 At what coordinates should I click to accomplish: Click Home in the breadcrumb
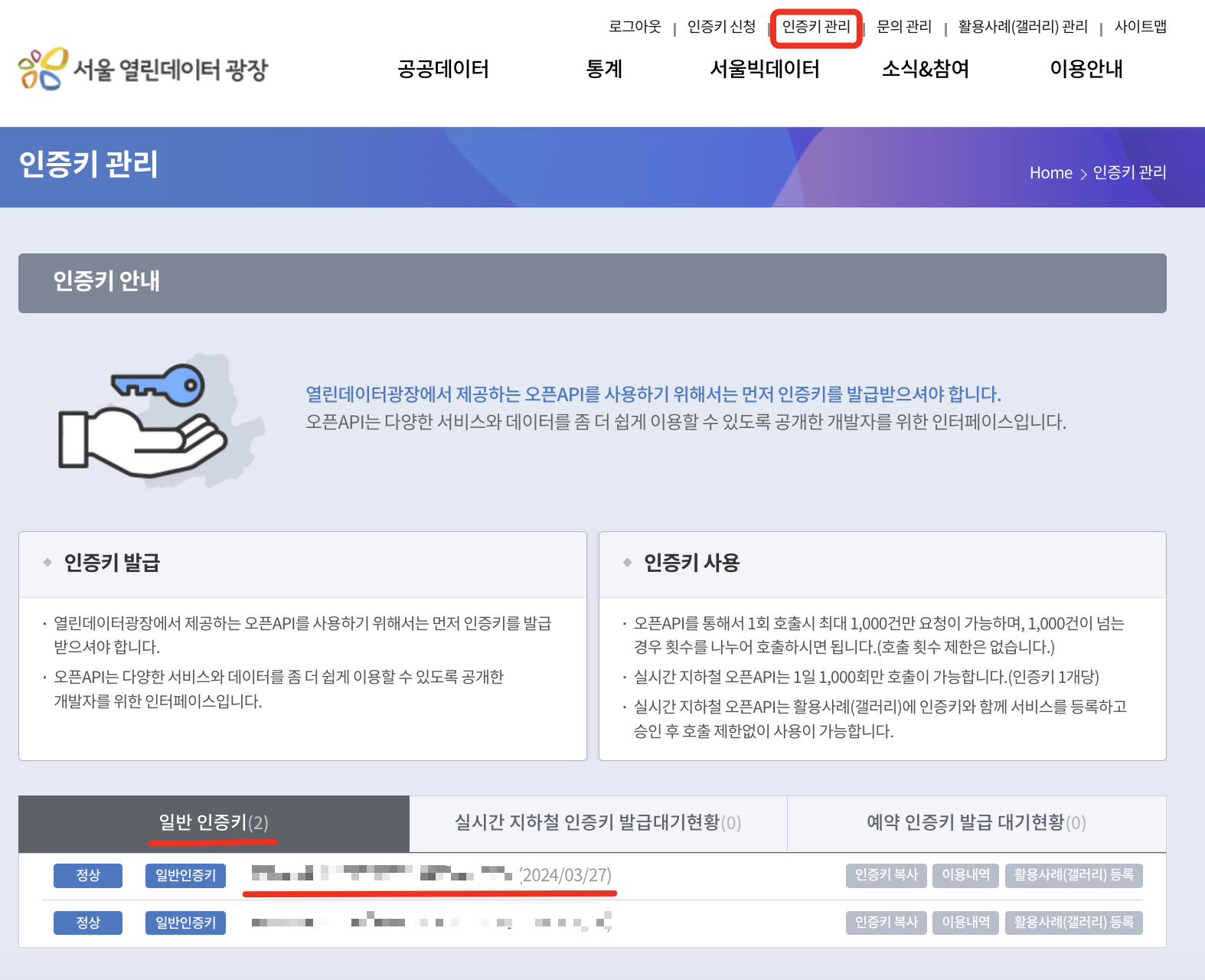point(1050,173)
